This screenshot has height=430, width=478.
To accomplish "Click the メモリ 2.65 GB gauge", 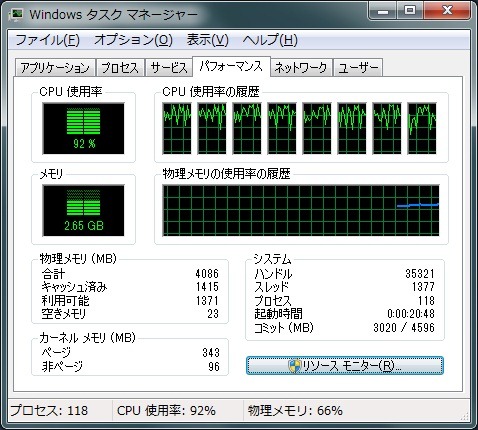I will click(83, 210).
